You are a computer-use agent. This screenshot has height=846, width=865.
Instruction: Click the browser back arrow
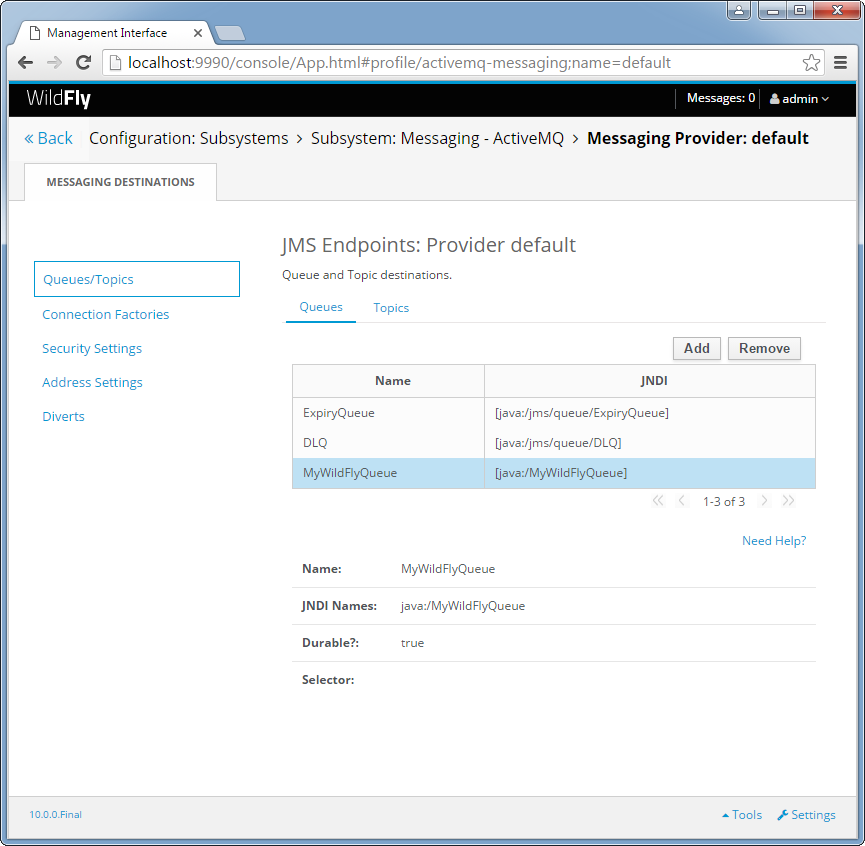25,62
